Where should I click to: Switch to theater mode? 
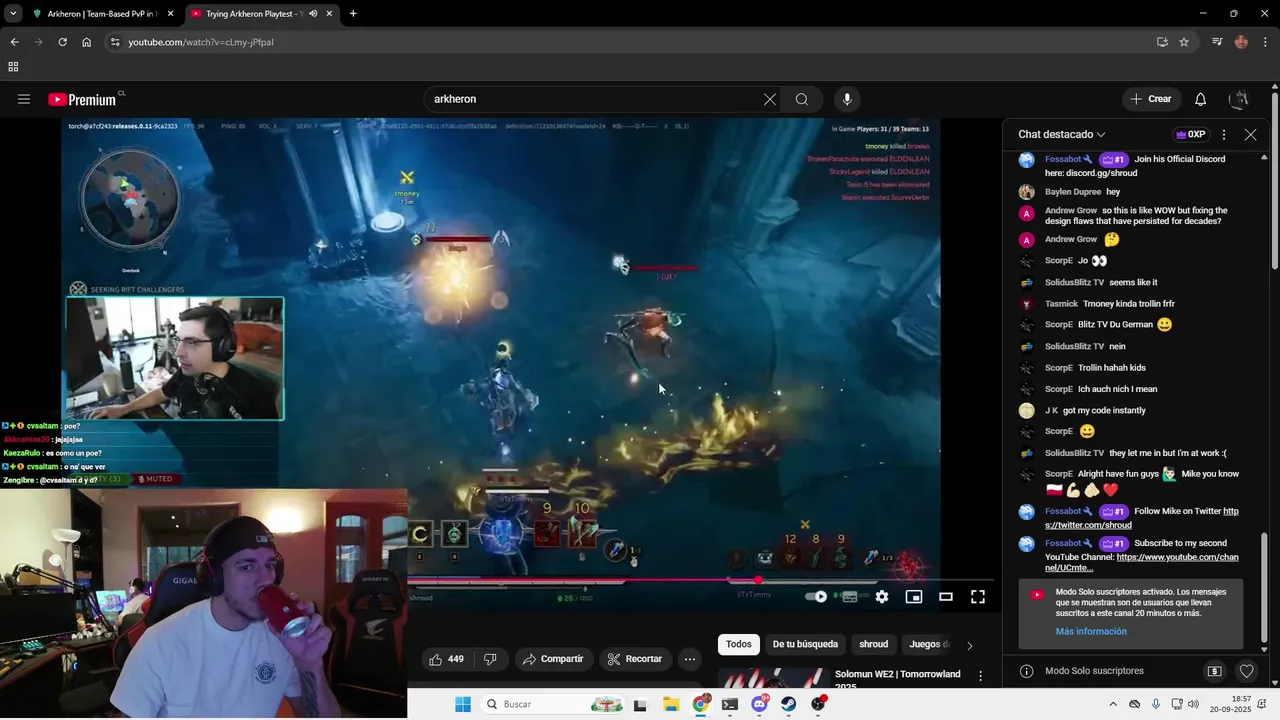(x=945, y=597)
